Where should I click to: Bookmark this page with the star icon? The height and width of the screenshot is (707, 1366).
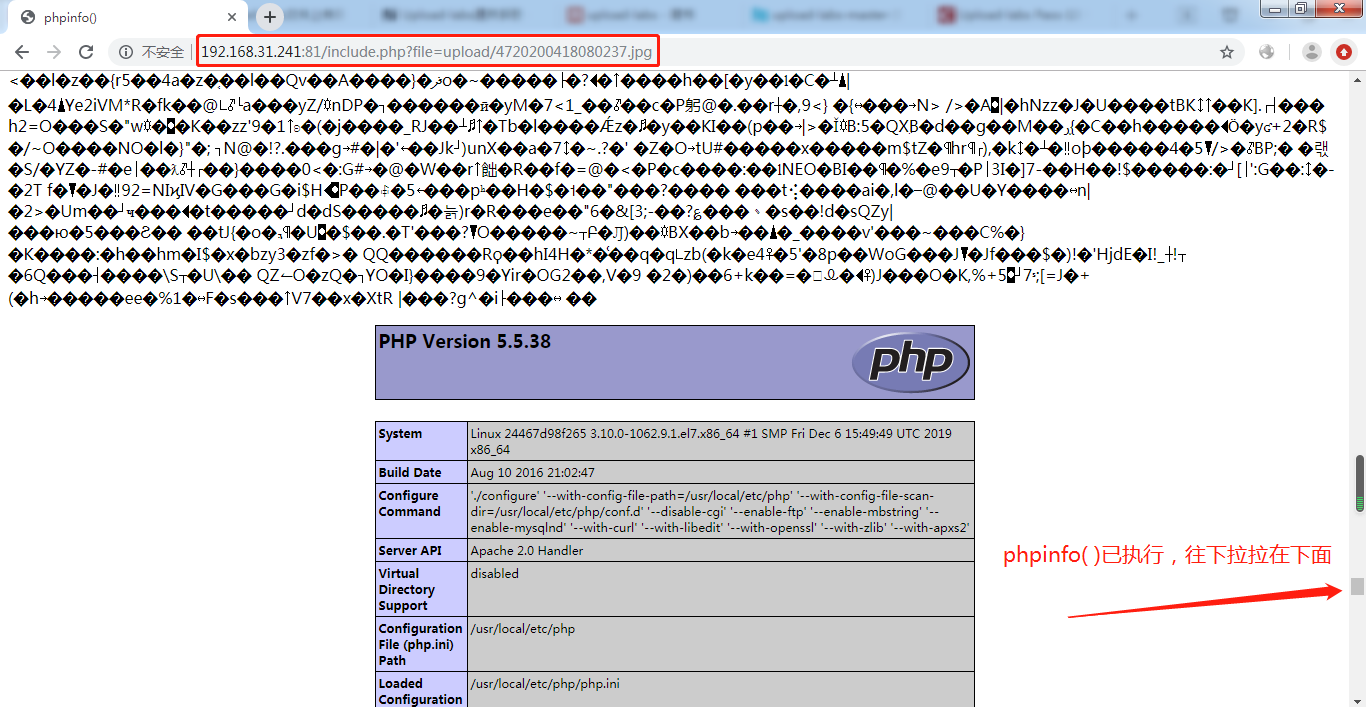[1227, 52]
